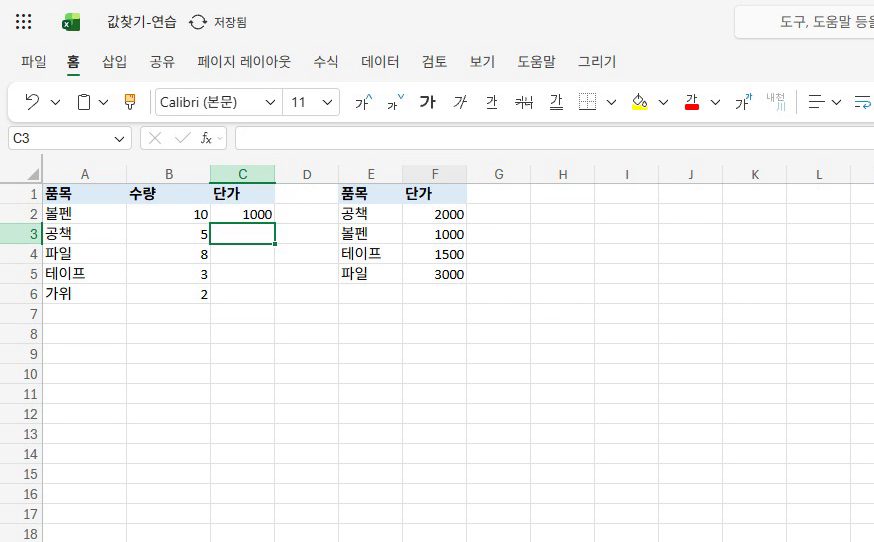Select cell F5 with value 3000
The height and width of the screenshot is (542, 874).
pyautogui.click(x=435, y=274)
